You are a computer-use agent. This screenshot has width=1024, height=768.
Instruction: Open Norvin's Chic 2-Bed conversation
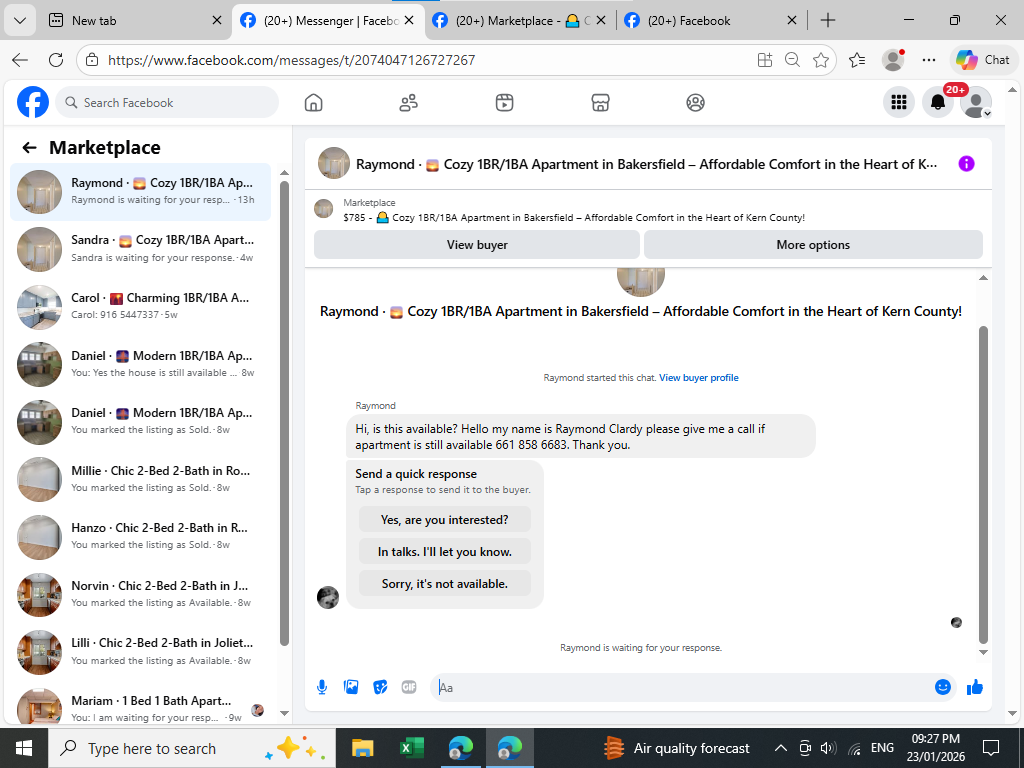140,594
